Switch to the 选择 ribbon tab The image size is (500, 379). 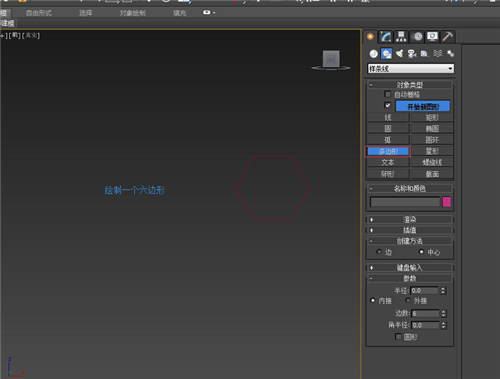pos(86,13)
